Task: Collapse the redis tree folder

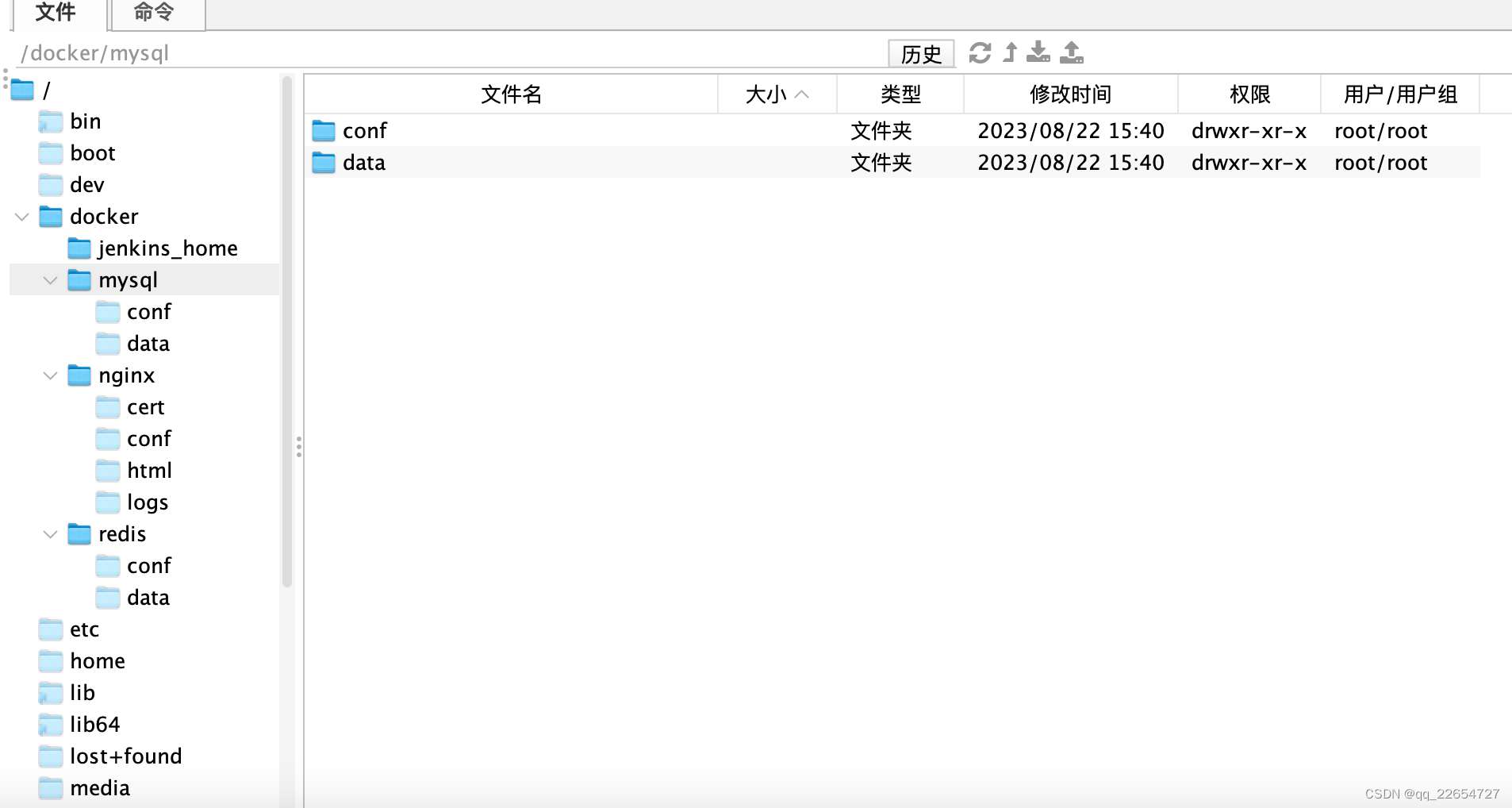Action: (50, 534)
